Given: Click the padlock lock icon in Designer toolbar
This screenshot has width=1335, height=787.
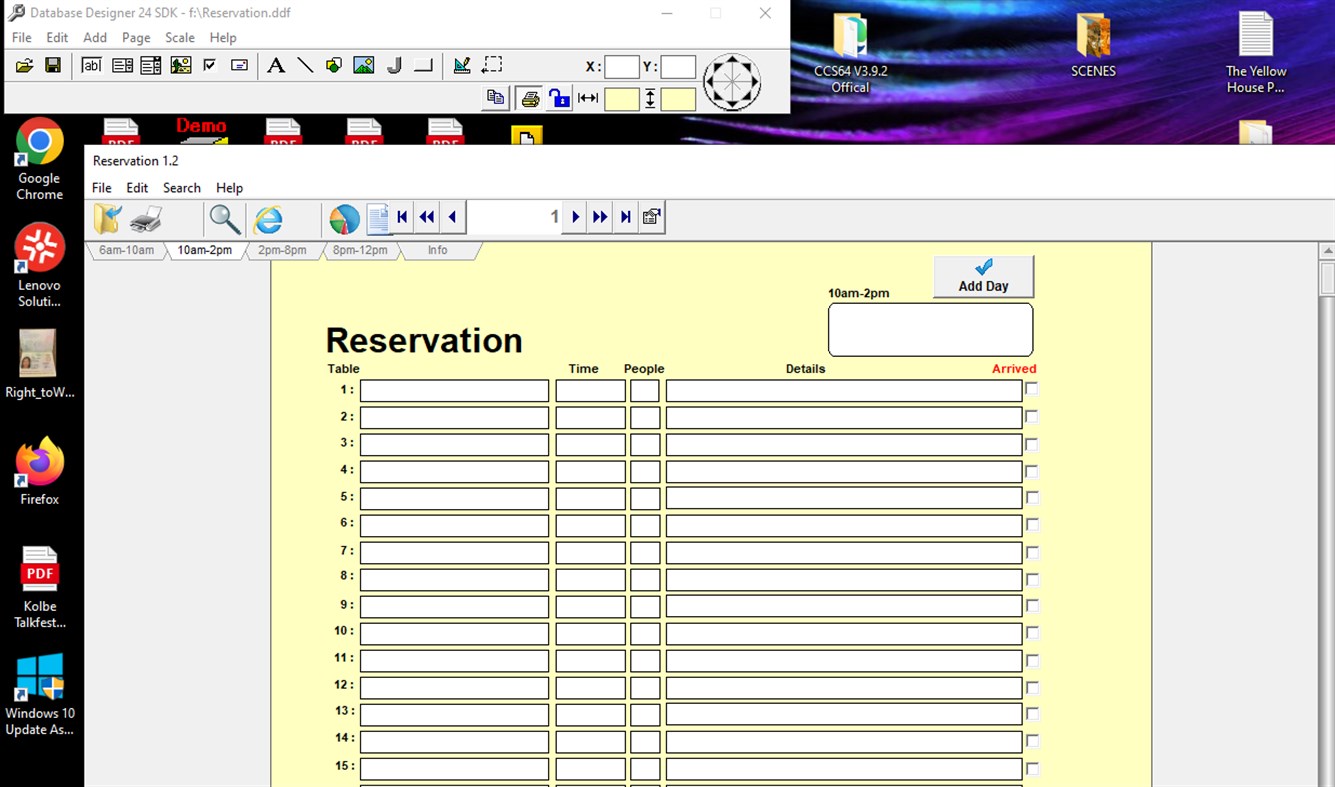Looking at the screenshot, I should click(560, 98).
